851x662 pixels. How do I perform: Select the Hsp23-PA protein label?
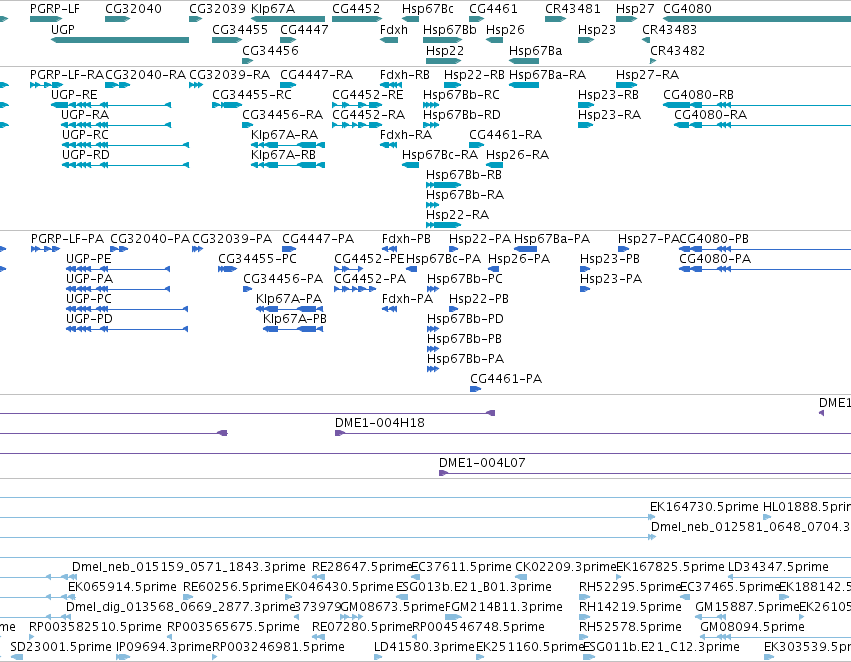tap(611, 279)
